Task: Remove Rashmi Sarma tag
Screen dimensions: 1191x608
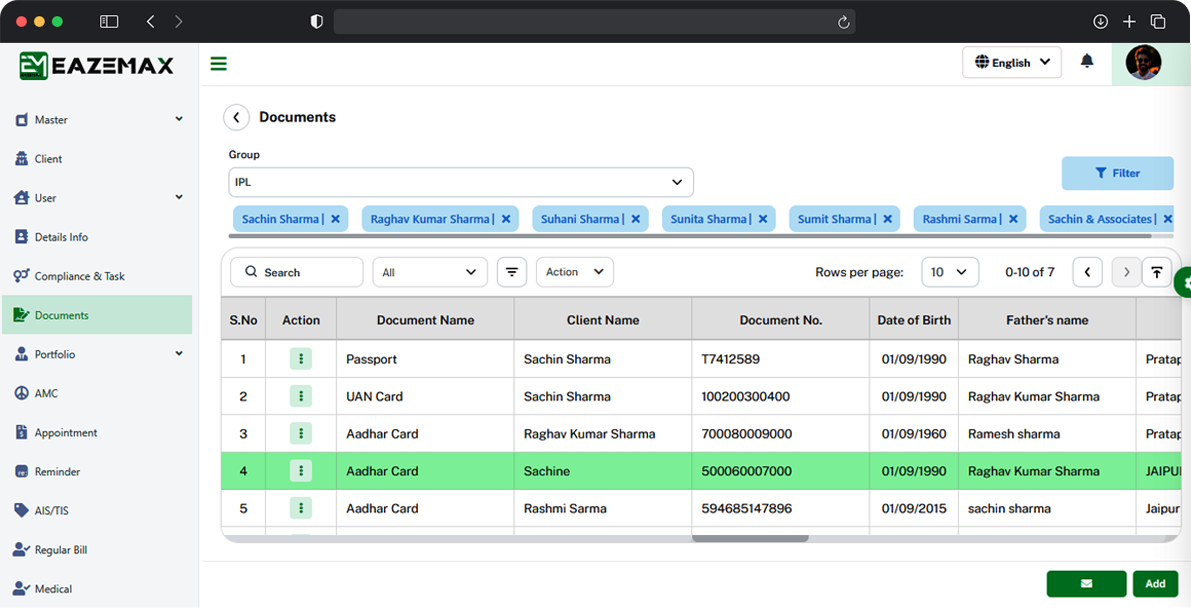Action: tap(1013, 219)
